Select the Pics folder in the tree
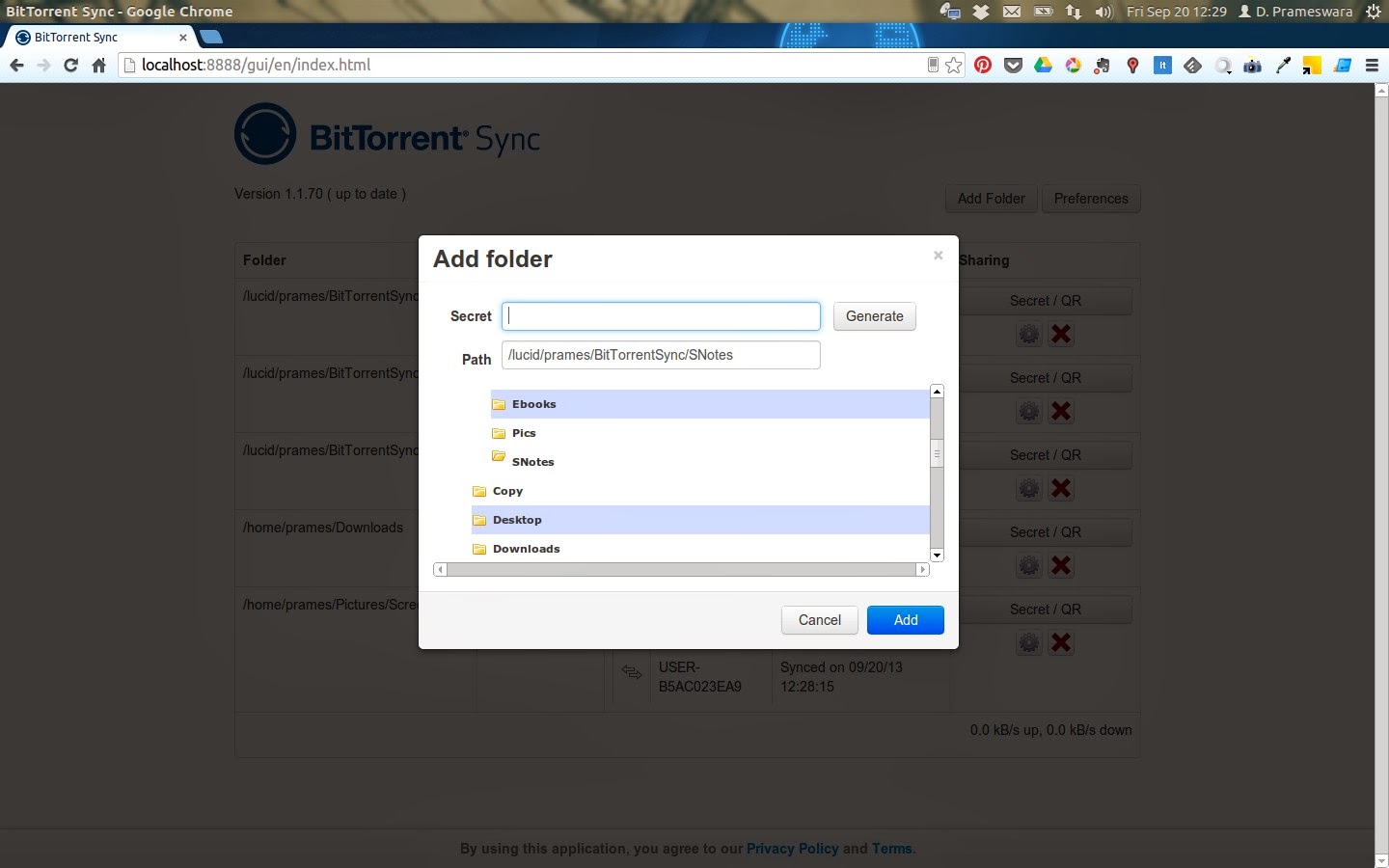1389x868 pixels. pyautogui.click(x=709, y=433)
